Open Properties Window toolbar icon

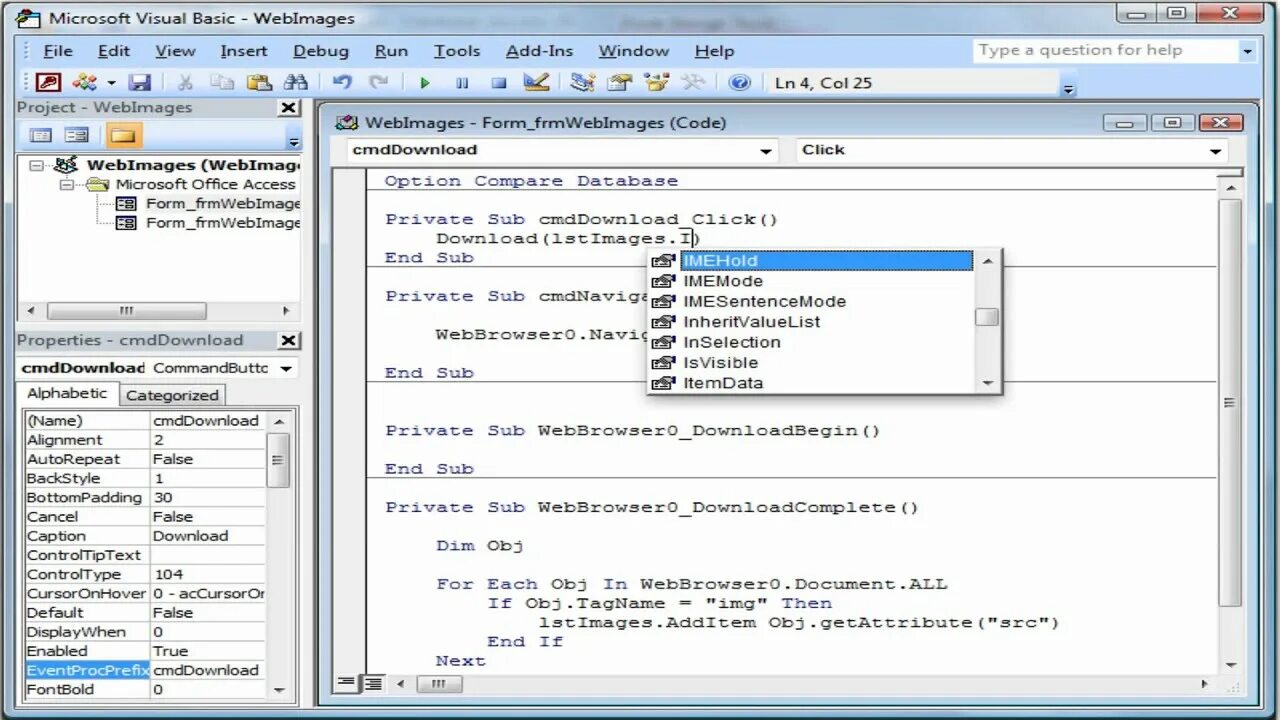click(x=619, y=83)
